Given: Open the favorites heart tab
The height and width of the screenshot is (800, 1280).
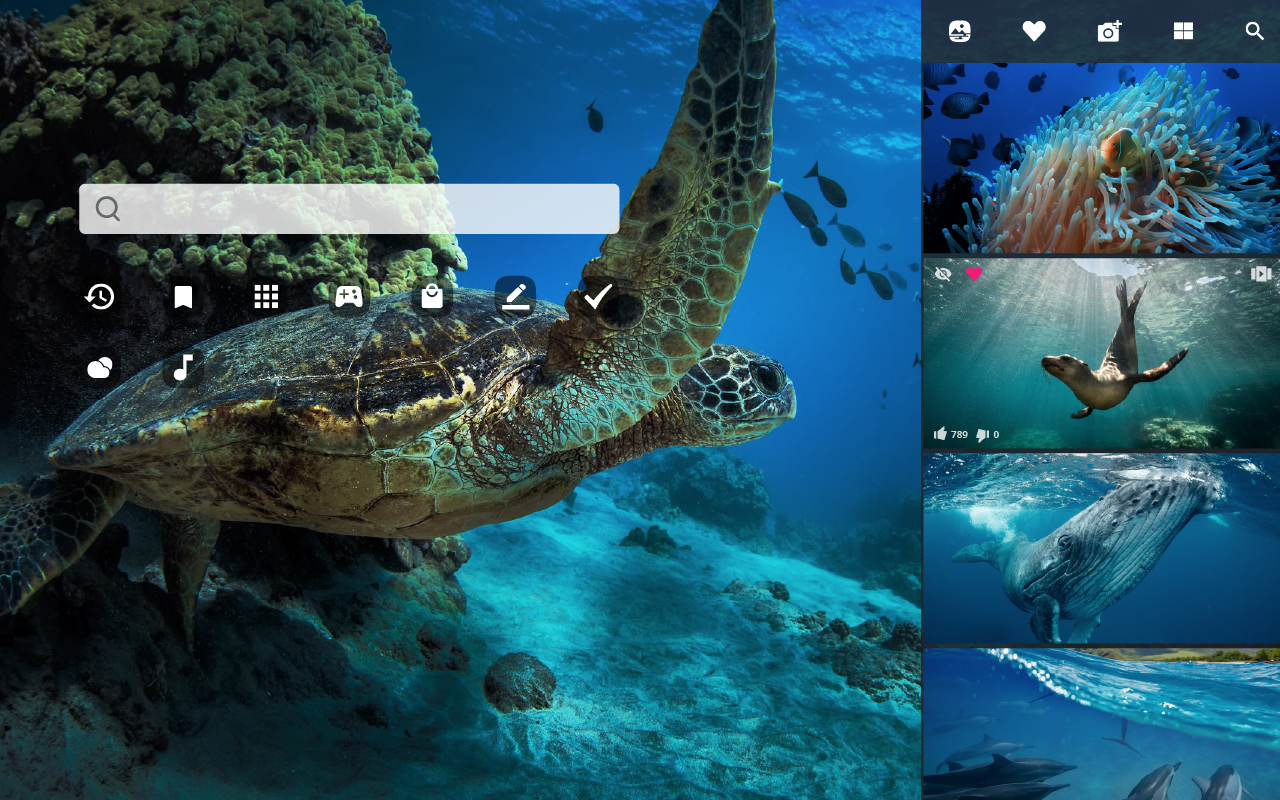Looking at the screenshot, I should [x=1034, y=31].
